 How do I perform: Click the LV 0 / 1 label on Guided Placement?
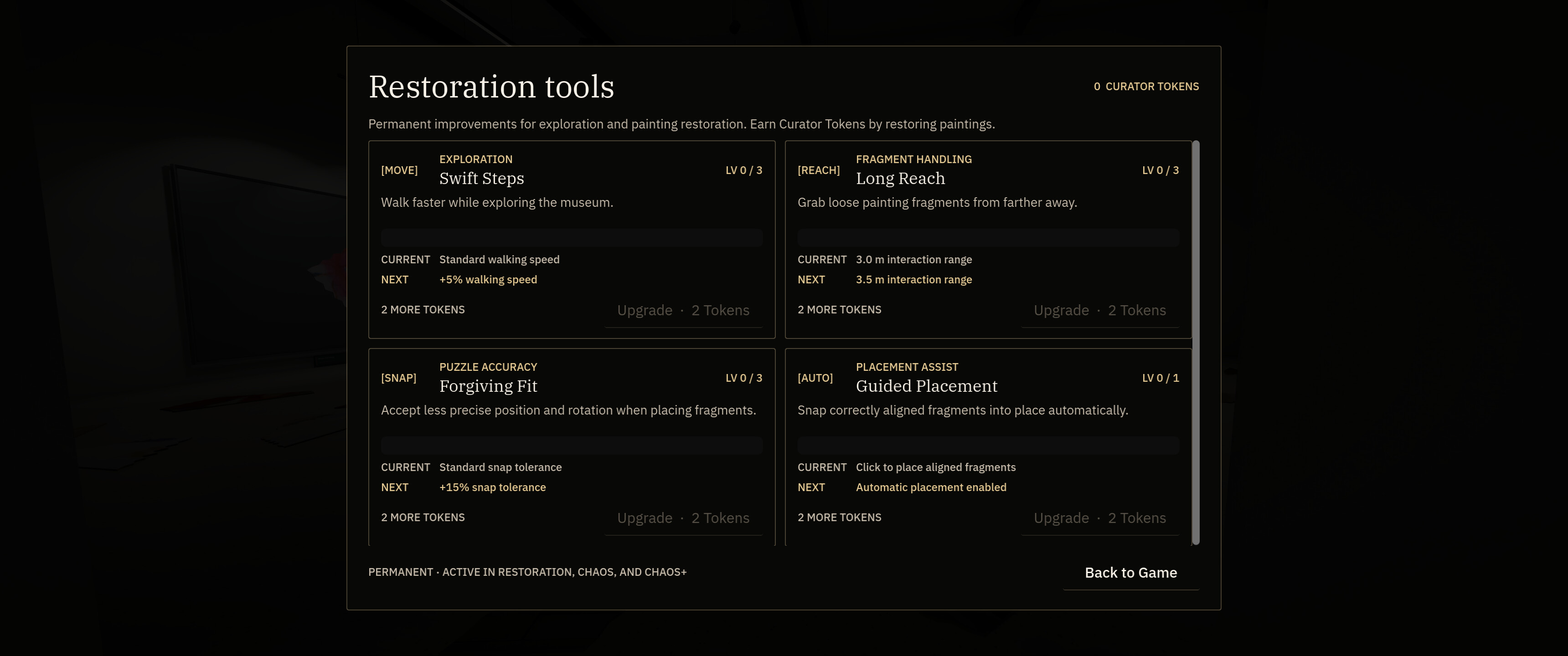1160,378
